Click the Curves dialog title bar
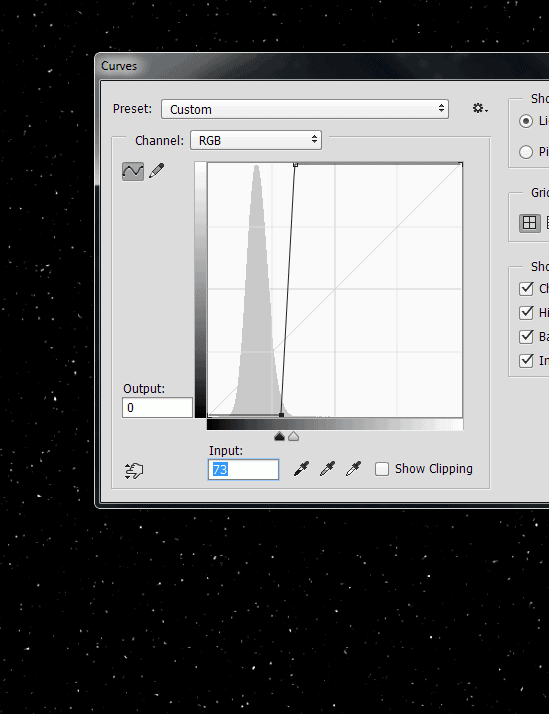Viewport: 549px width, 714px height. pos(323,66)
